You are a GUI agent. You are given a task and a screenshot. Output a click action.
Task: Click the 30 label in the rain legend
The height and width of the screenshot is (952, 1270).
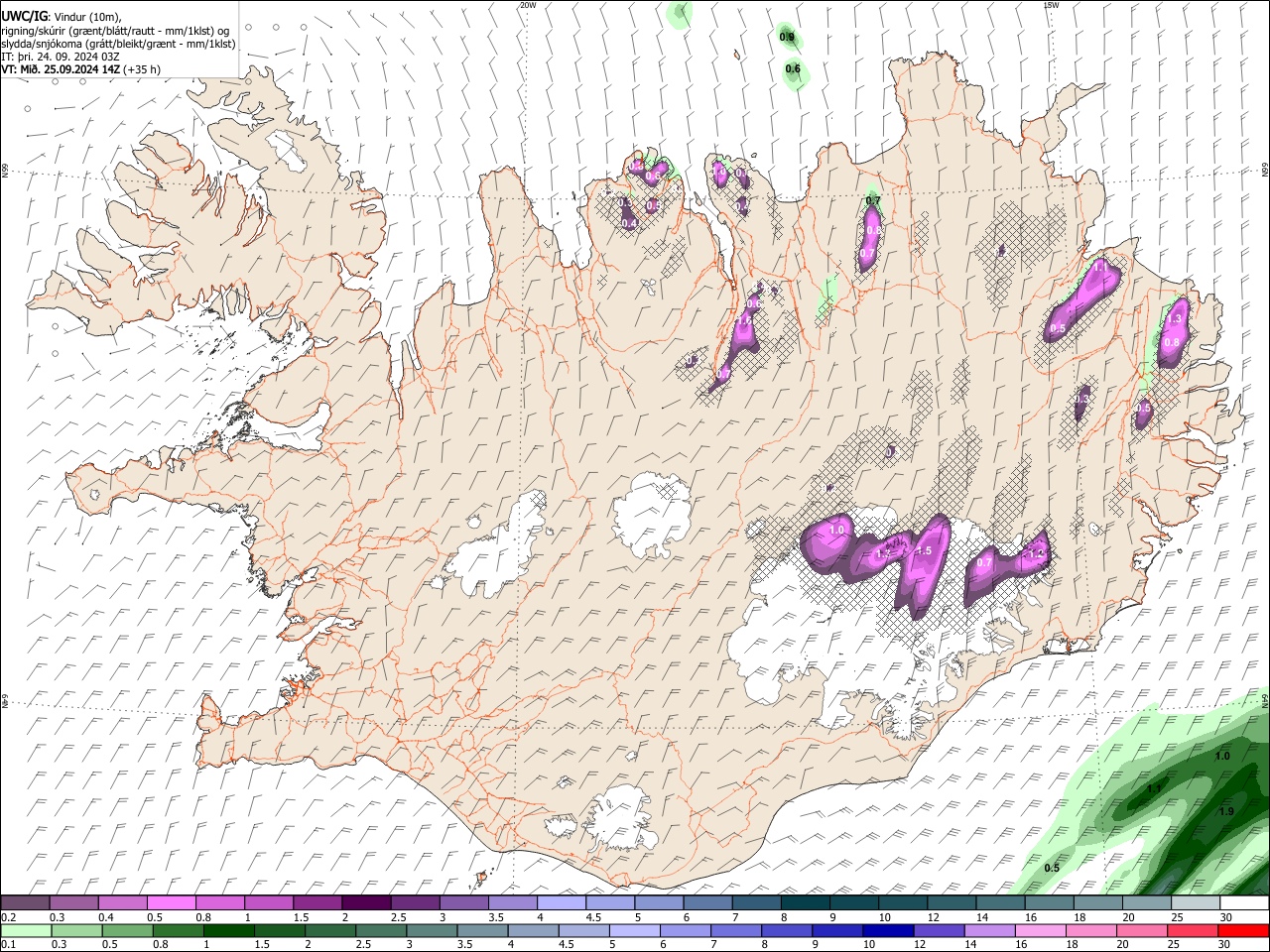[1226, 944]
